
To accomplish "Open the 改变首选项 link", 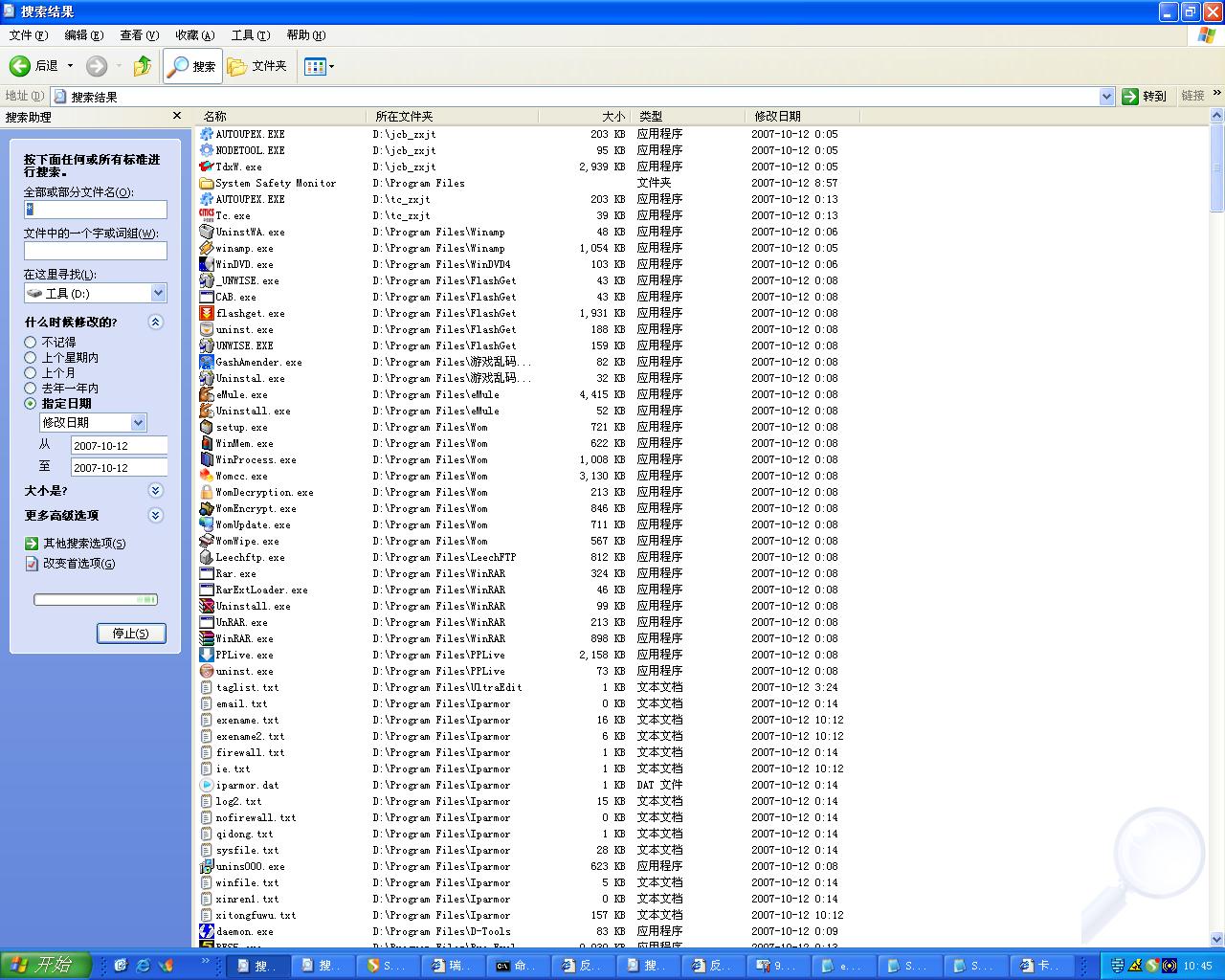I will point(78,564).
